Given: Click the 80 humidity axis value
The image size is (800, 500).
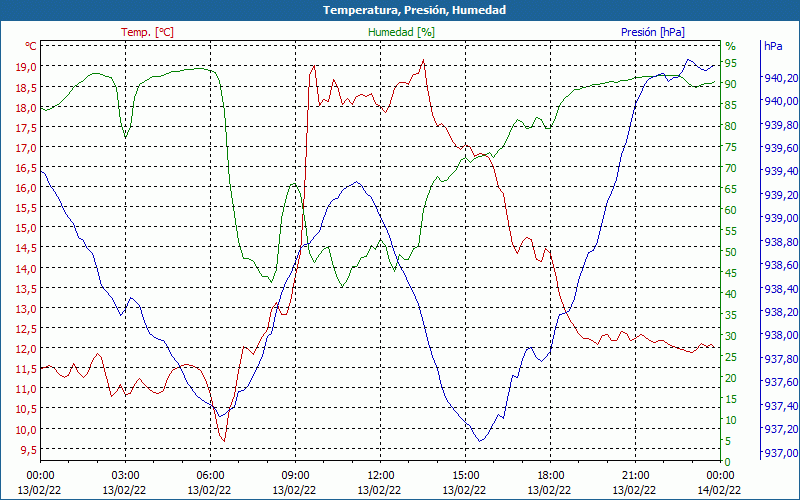Looking at the screenshot, I should pos(731,126).
